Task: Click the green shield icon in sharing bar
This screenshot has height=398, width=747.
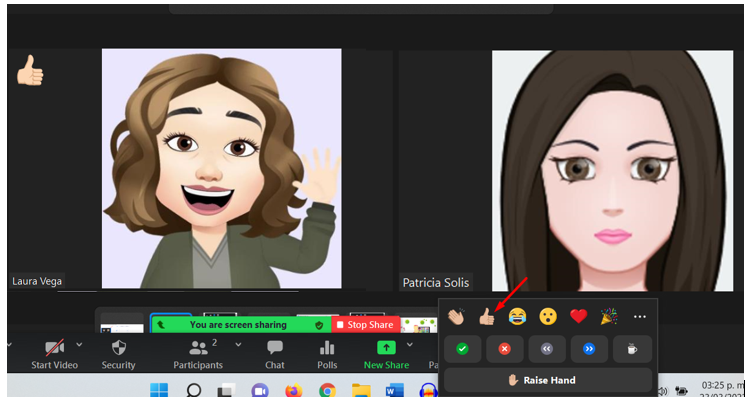Action: coord(319,325)
